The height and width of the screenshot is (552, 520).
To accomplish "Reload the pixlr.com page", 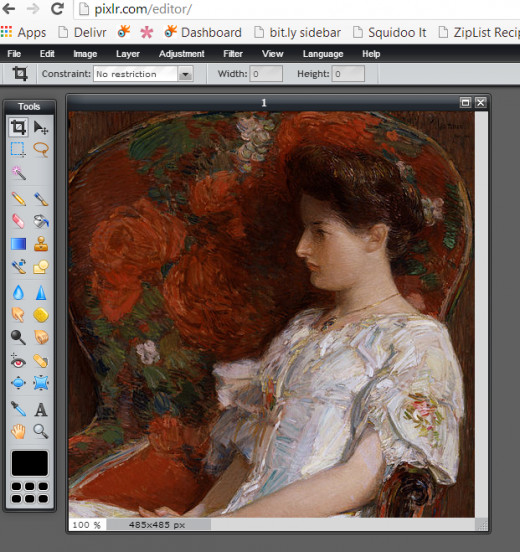I will point(57,9).
